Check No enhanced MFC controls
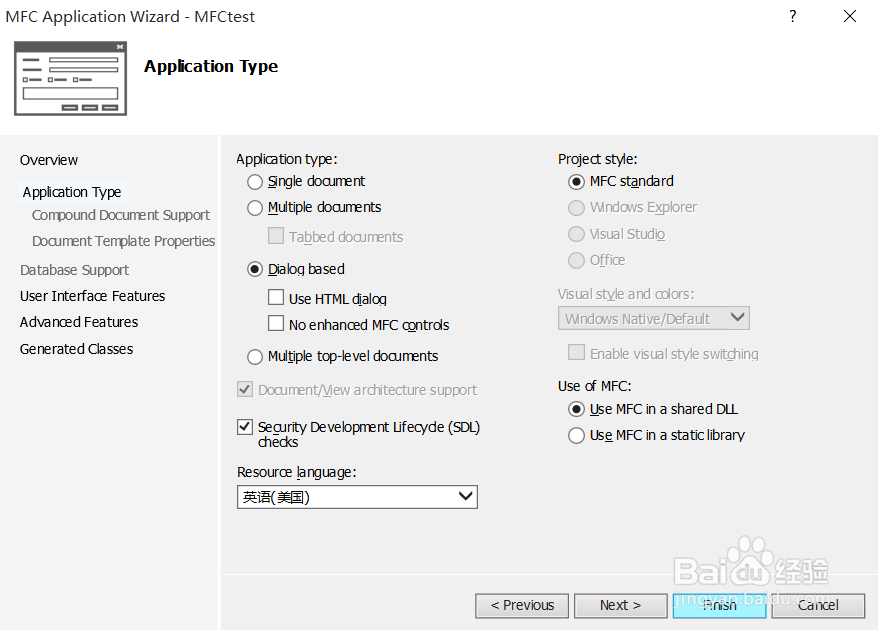 (277, 324)
